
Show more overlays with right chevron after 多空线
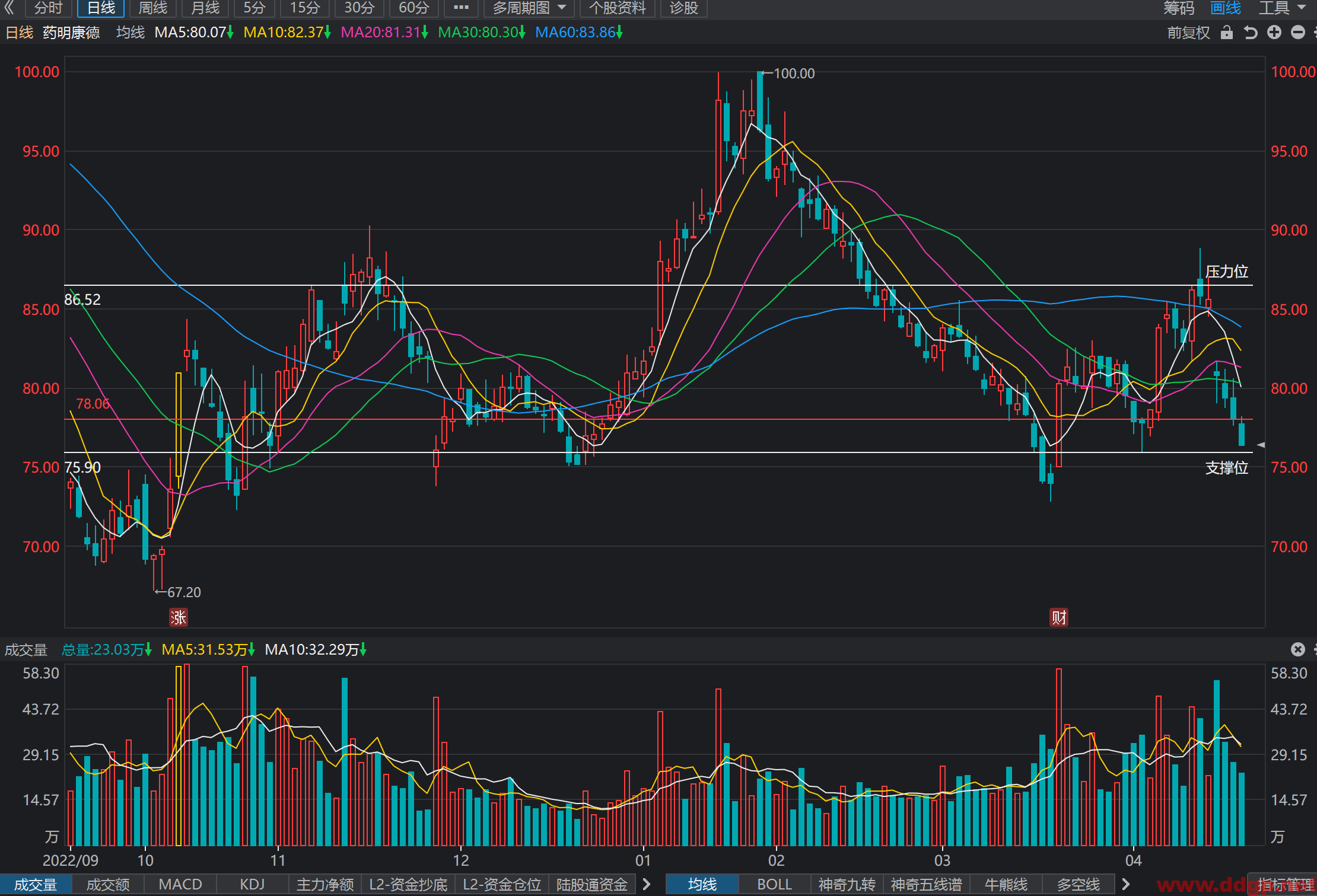tap(1126, 885)
